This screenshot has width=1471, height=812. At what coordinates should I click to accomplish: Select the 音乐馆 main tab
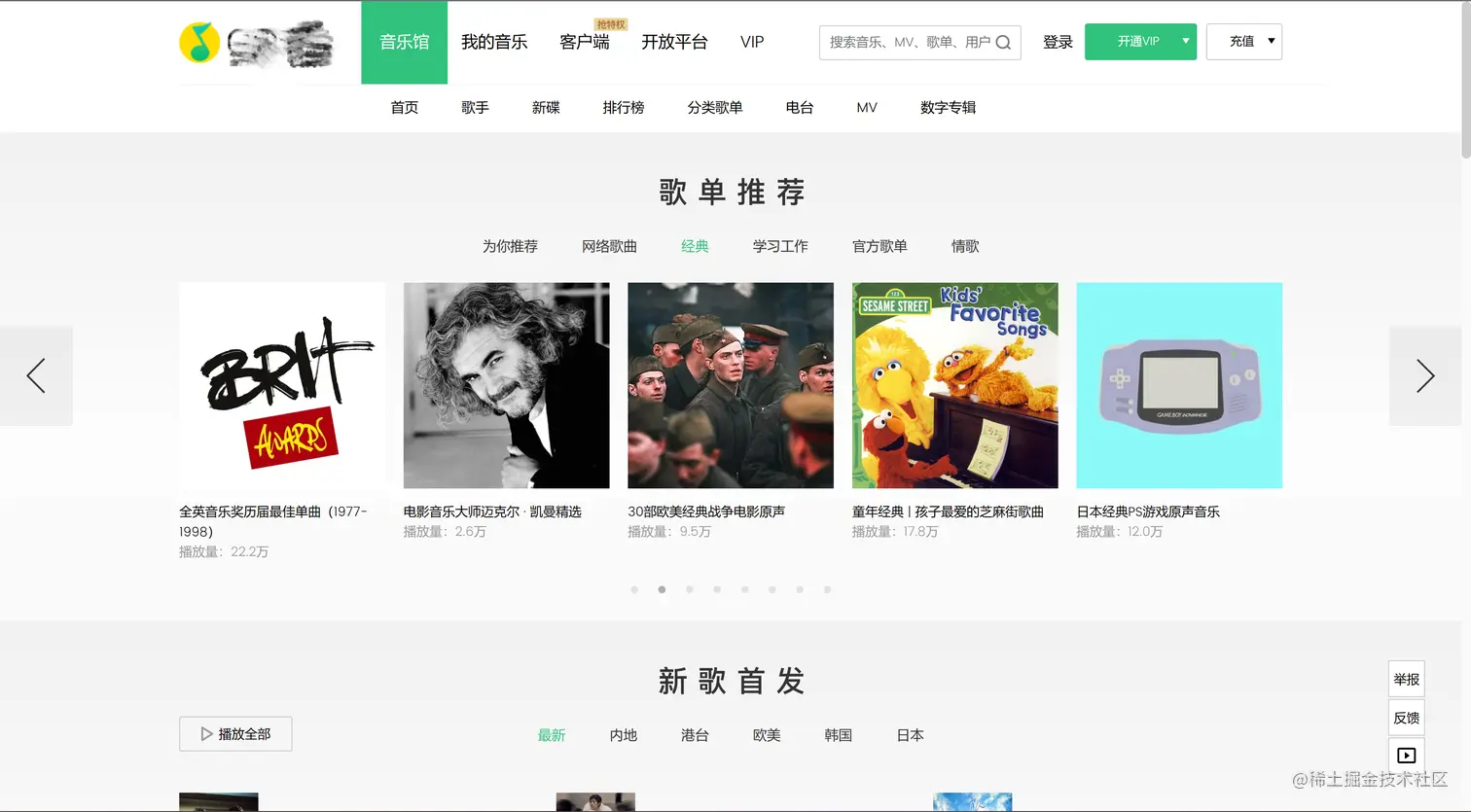coord(404,42)
